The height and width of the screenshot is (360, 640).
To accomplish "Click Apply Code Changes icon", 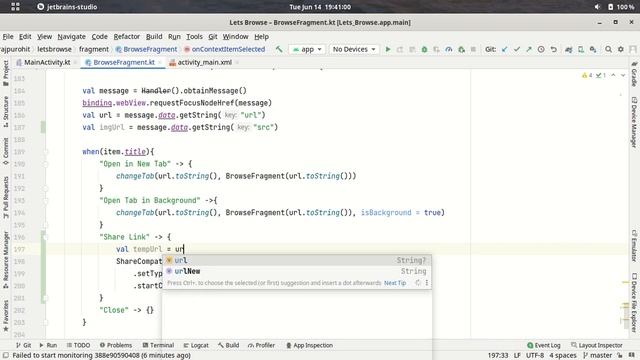I will pos(412,49).
